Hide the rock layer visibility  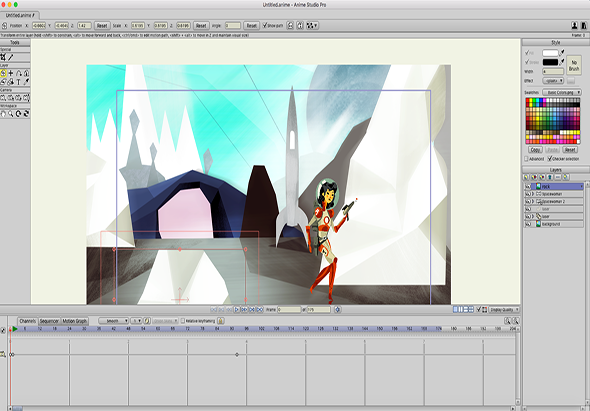(x=528, y=187)
